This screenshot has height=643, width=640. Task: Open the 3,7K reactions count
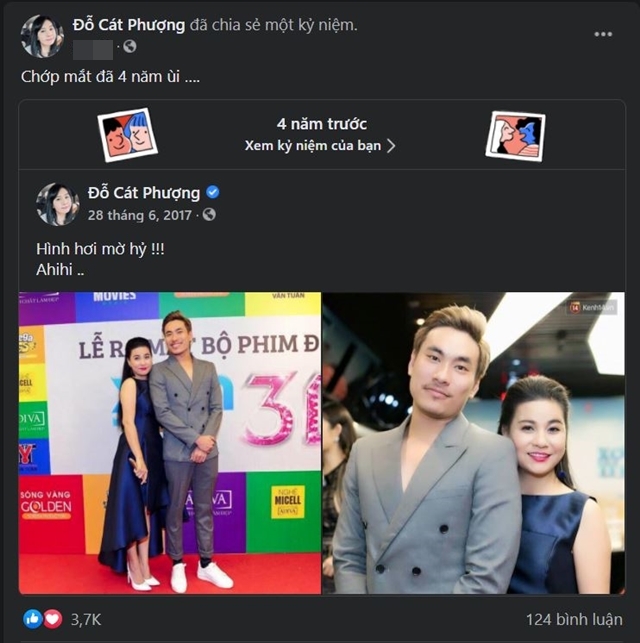[86, 619]
